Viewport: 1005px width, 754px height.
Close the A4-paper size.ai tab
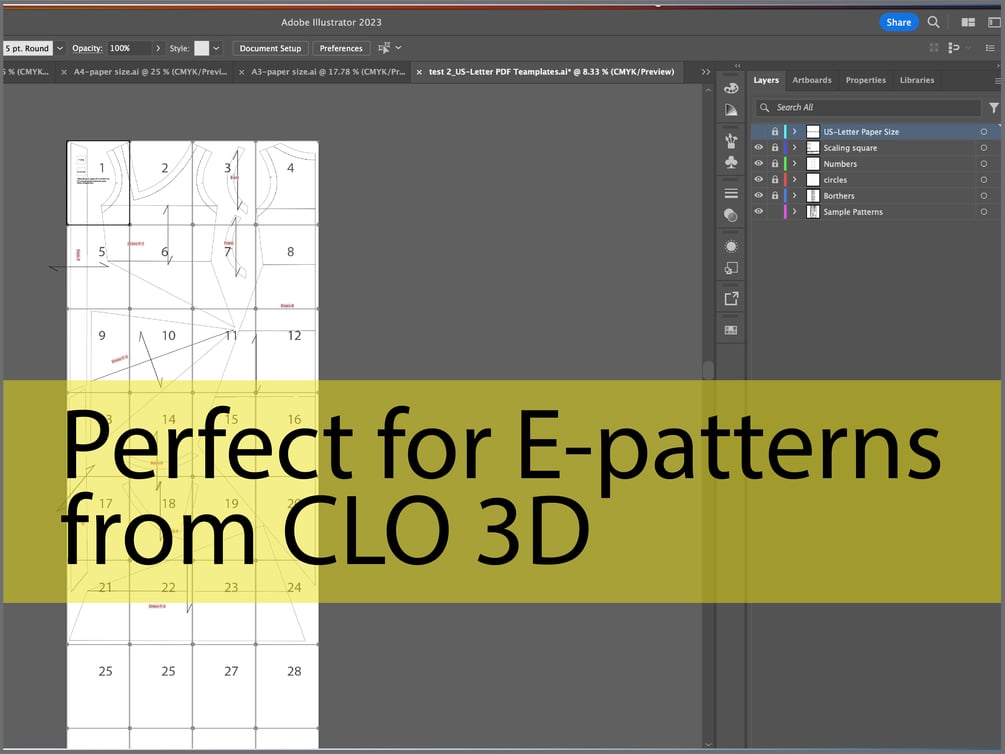tap(64, 72)
